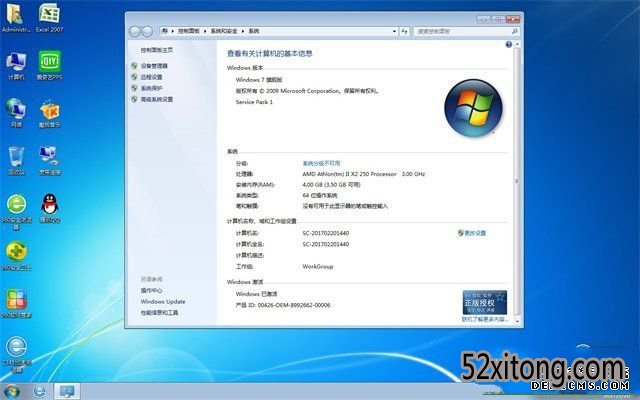The width and height of the screenshot is (640, 400).
Task: Open 性能信息和工具 sidebar link
Action: 159,313
